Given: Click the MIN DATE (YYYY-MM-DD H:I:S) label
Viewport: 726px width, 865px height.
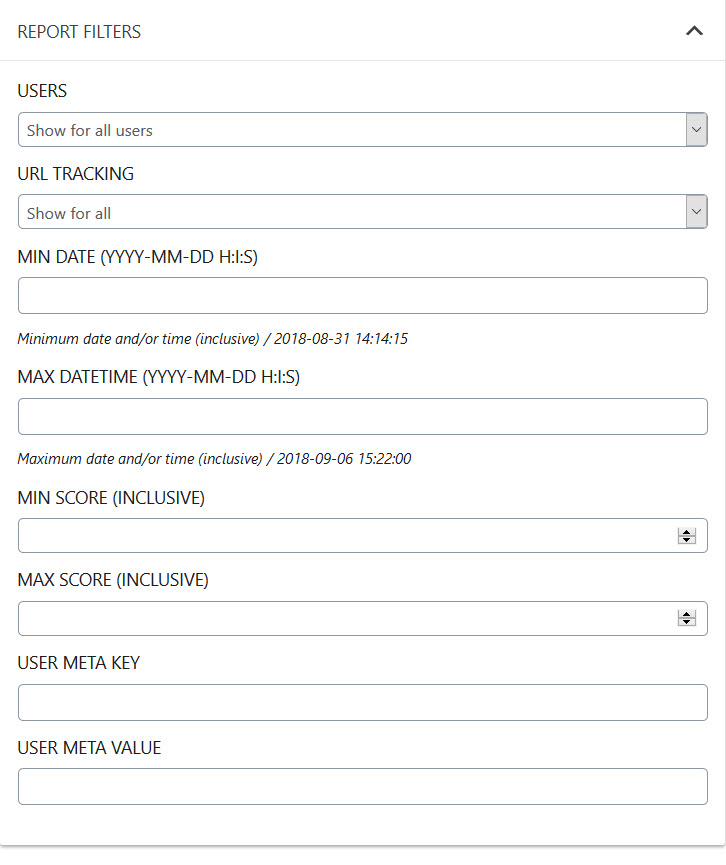Looking at the screenshot, I should click(x=137, y=257).
